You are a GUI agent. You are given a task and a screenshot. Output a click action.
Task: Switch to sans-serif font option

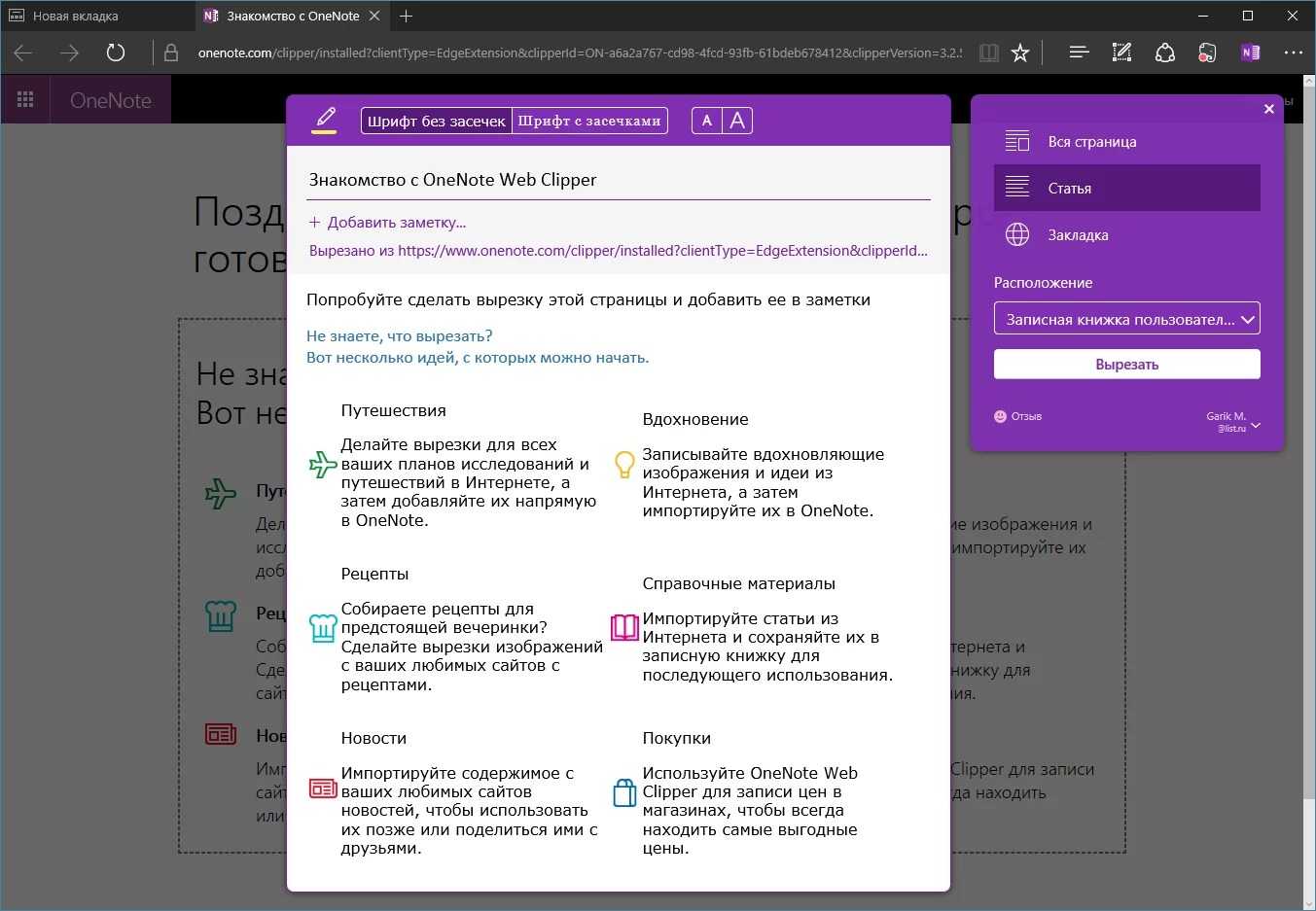437,121
